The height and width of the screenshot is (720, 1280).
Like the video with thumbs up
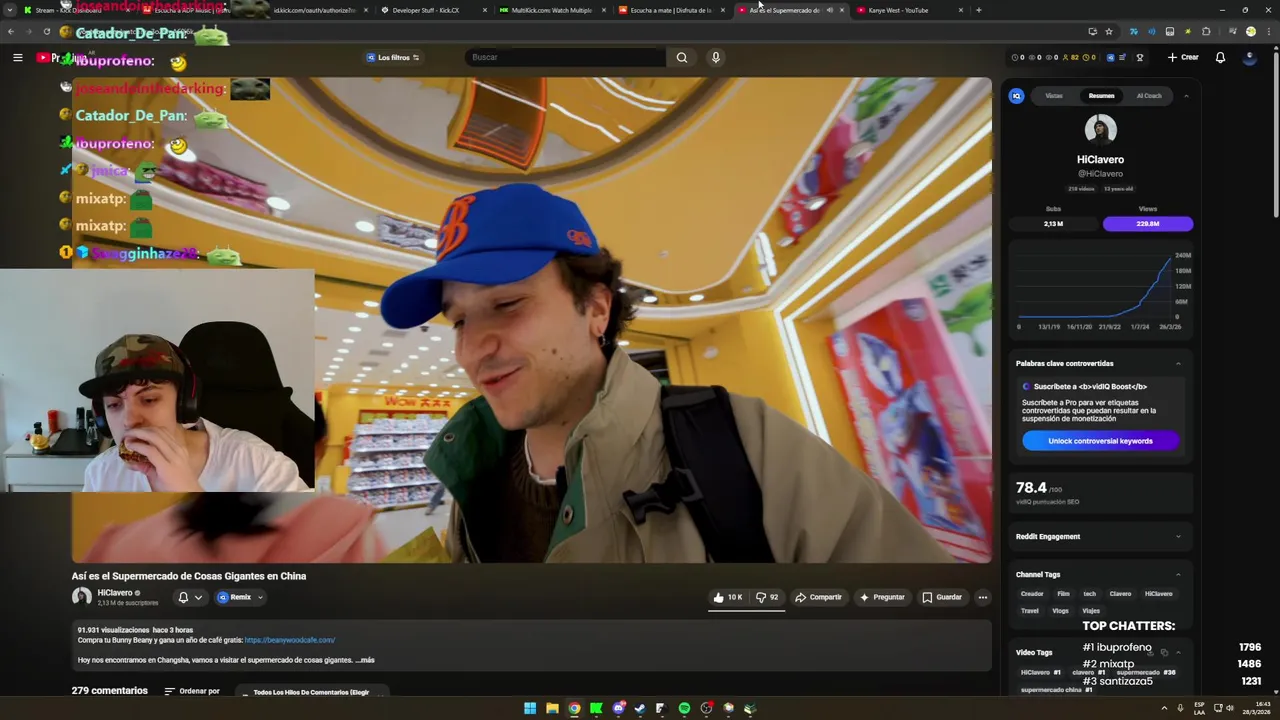click(727, 597)
